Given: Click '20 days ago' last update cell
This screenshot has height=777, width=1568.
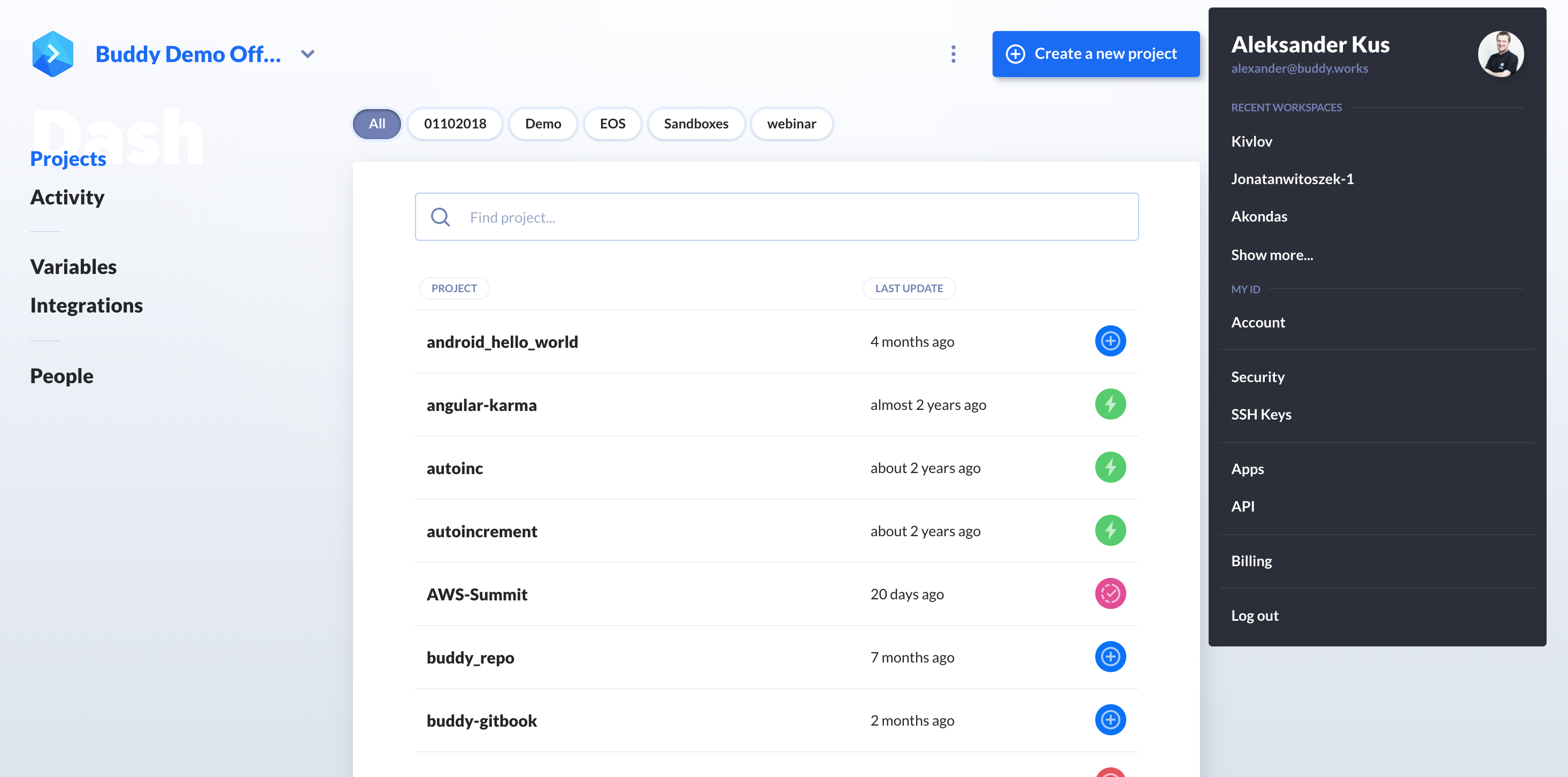Looking at the screenshot, I should (907, 595).
